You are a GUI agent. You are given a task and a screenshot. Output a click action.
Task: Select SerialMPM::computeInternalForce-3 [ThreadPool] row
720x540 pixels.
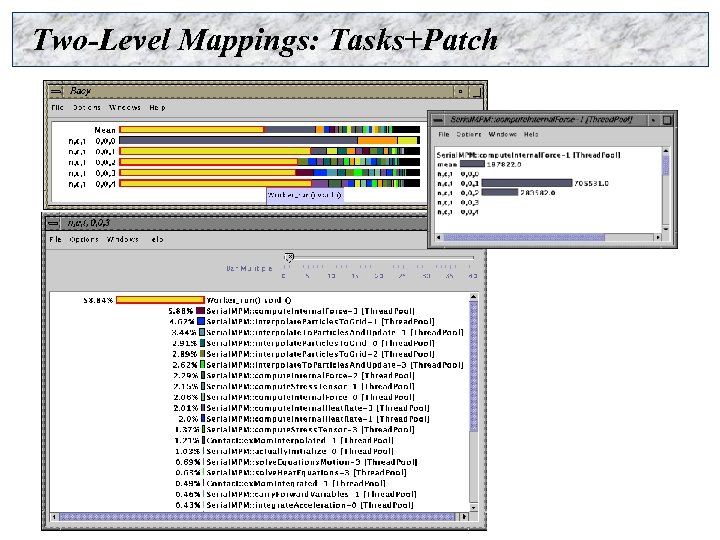pos(310,311)
